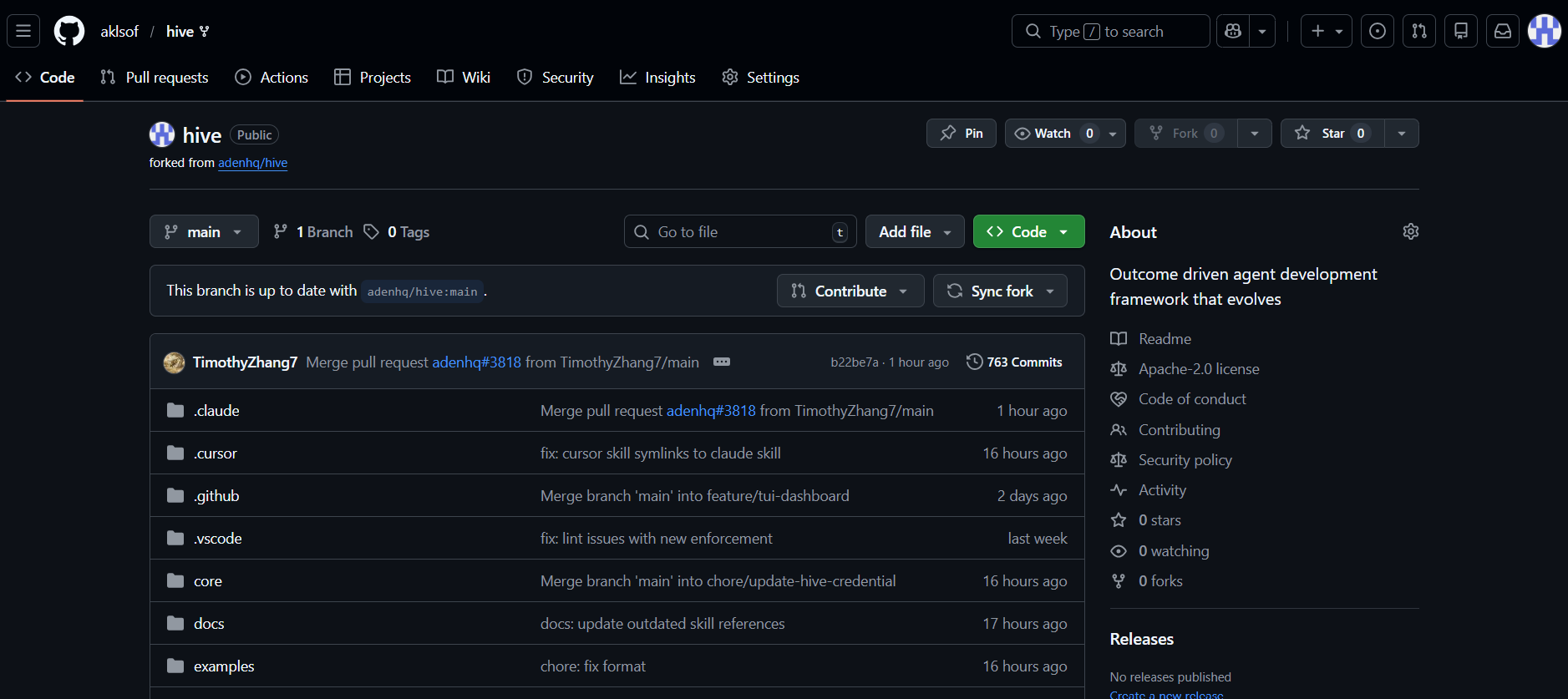Open commit 'docs: update outdated skill references'

point(662,623)
